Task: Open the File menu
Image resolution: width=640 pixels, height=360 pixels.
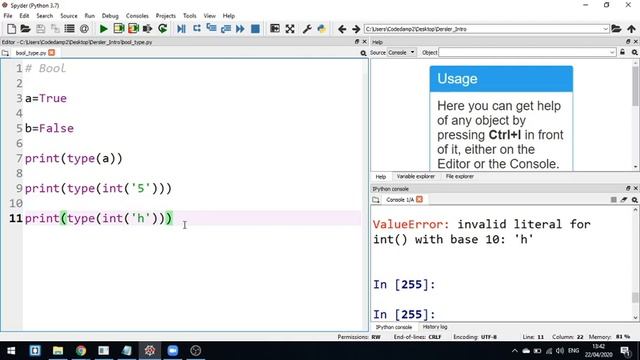Action: click(x=8, y=16)
